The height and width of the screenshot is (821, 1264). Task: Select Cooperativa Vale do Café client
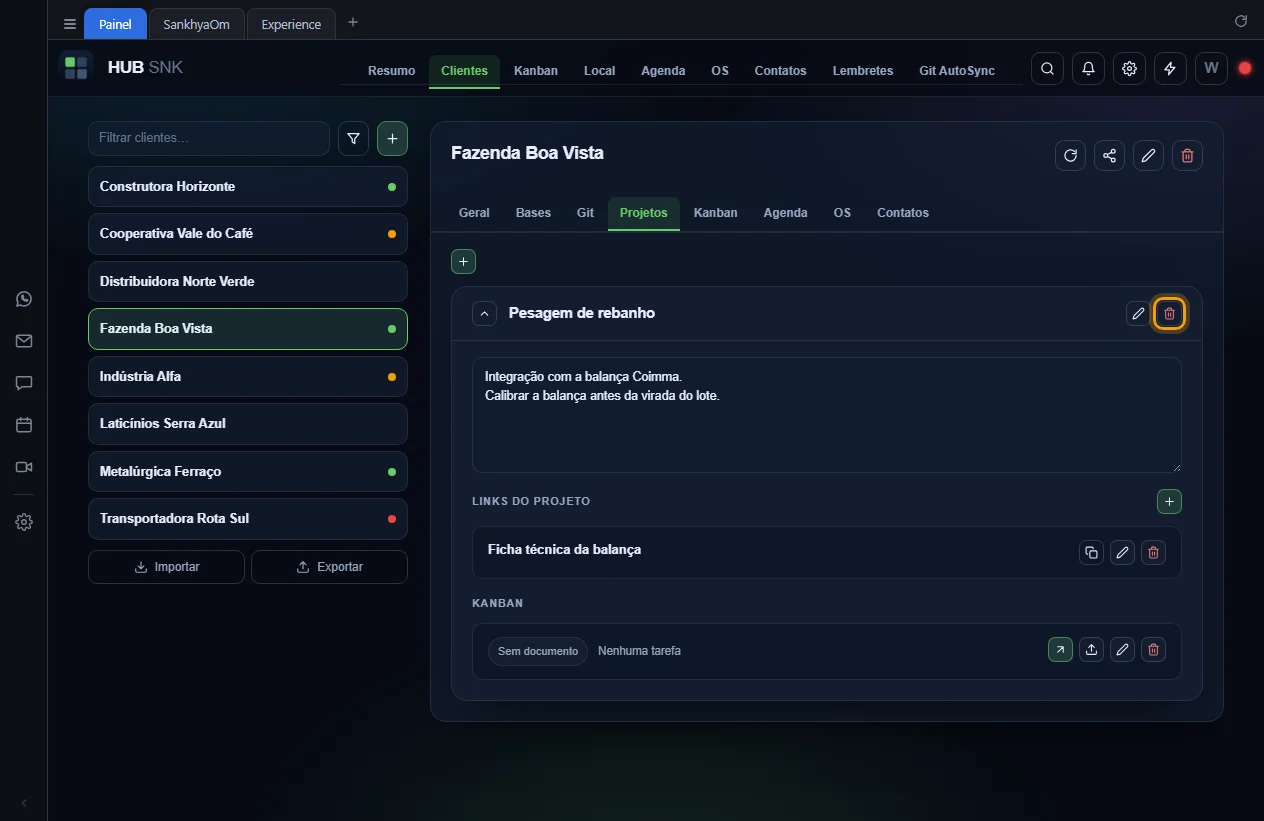pos(248,234)
